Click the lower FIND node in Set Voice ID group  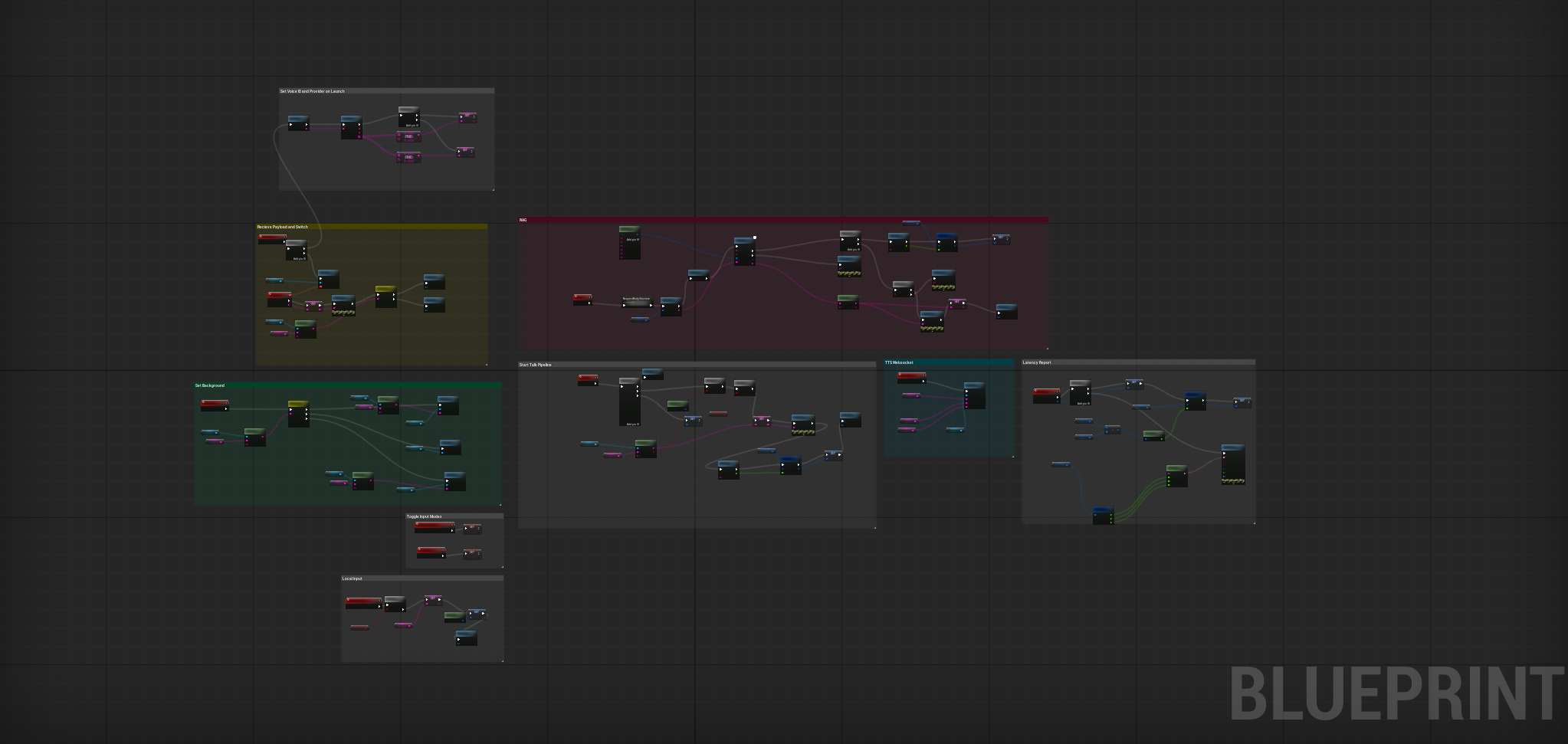tap(408, 157)
